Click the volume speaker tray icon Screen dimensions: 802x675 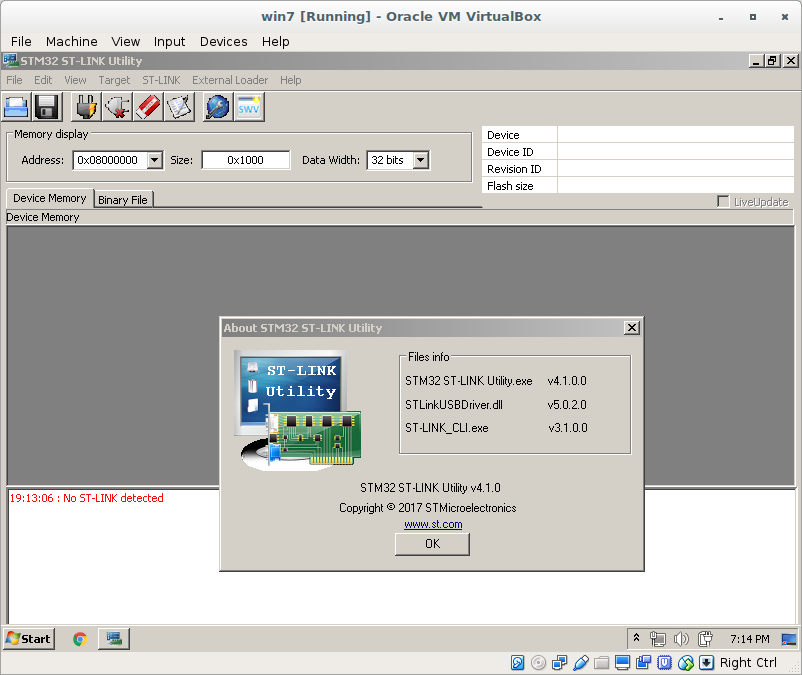coord(681,639)
